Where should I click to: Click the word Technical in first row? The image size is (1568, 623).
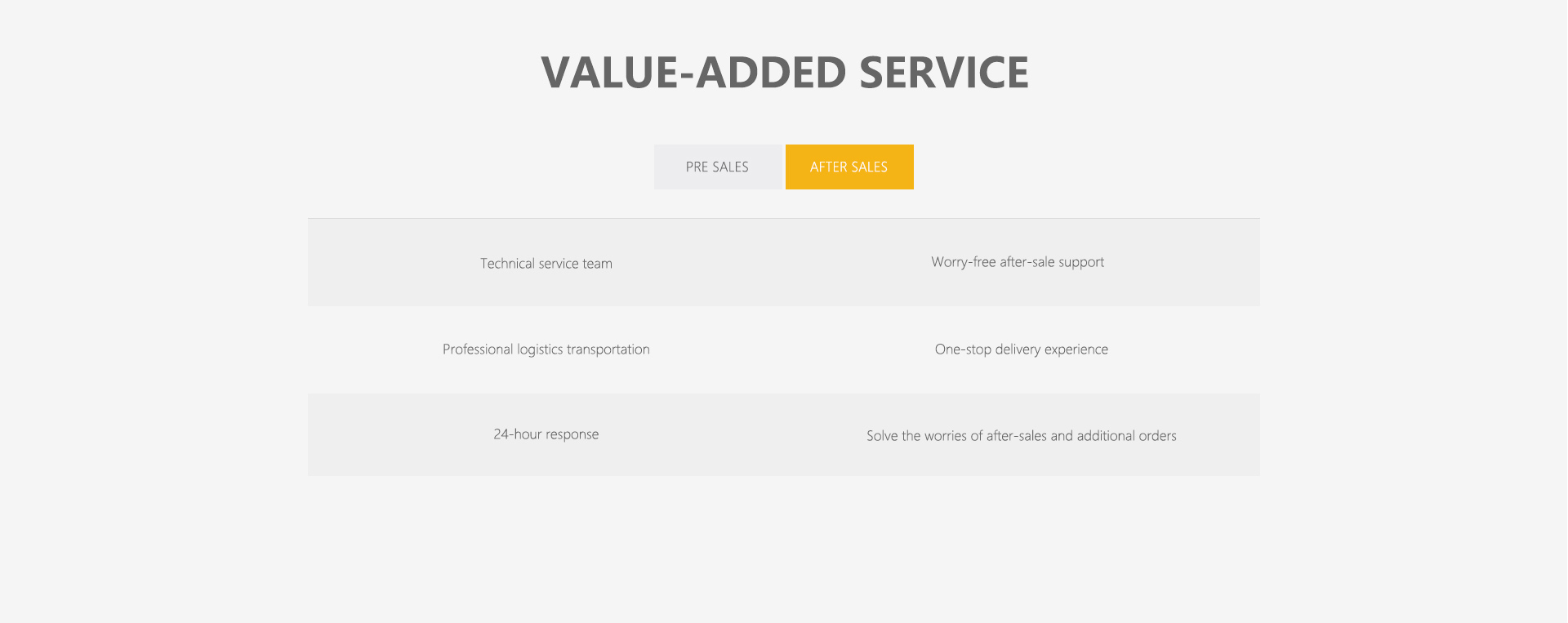click(507, 264)
